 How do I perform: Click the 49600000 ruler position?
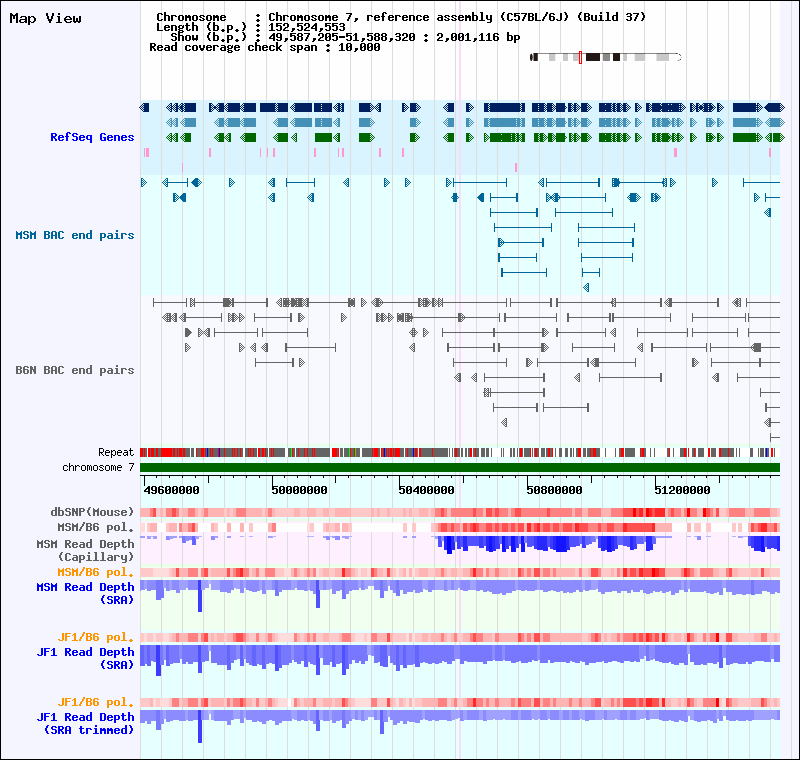pyautogui.click(x=171, y=490)
